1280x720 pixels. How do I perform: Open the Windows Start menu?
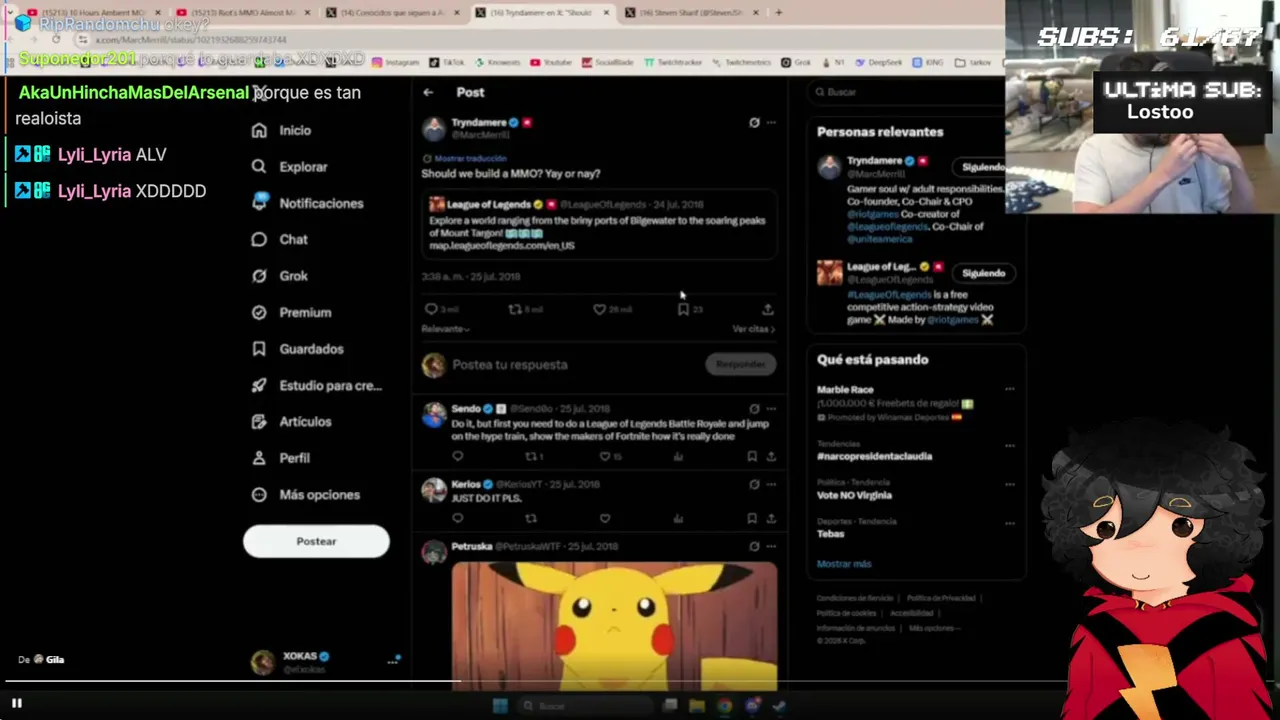point(500,706)
